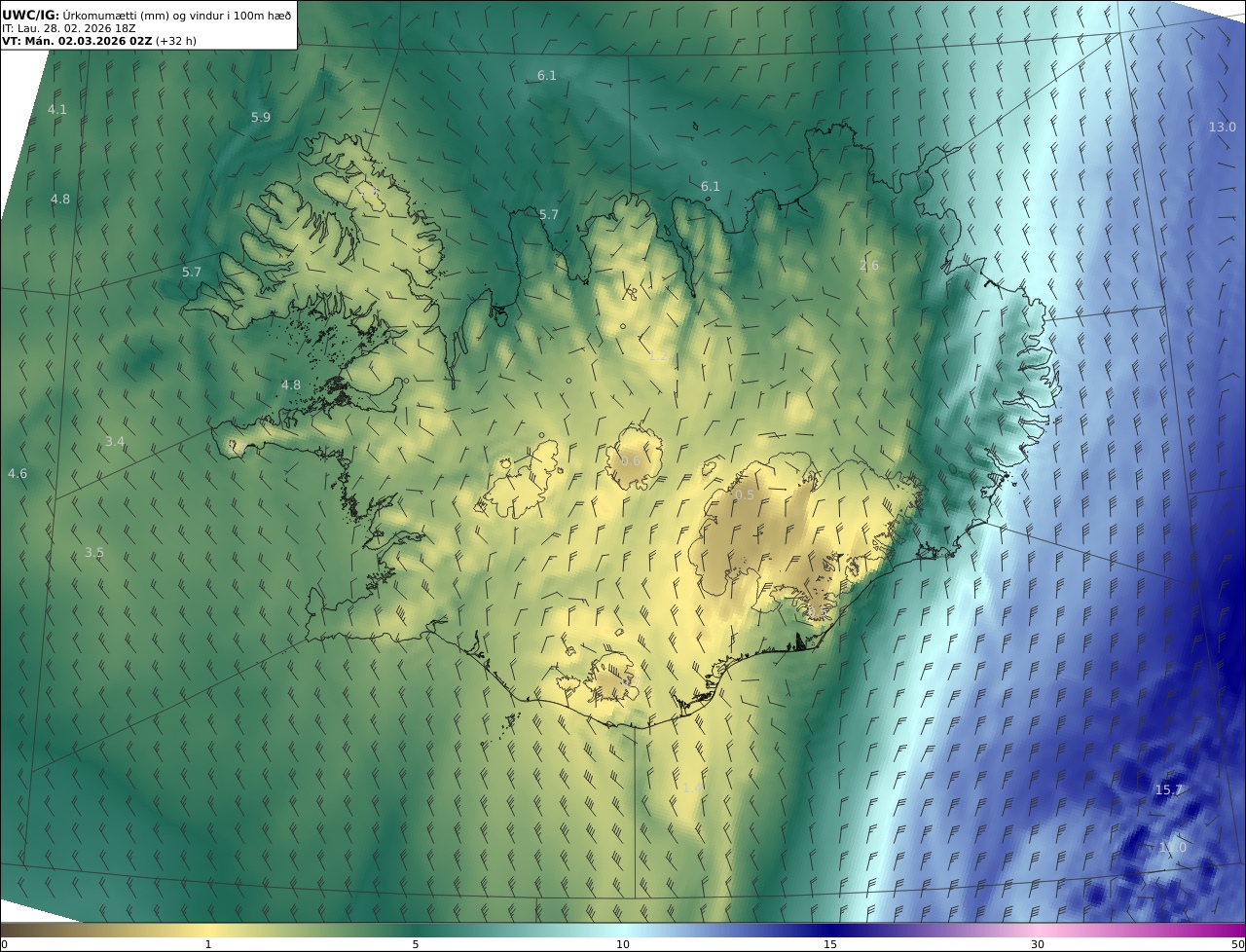Click the 50 tick on the color scale
This screenshot has width=1246, height=952.
pyautogui.click(x=1238, y=944)
